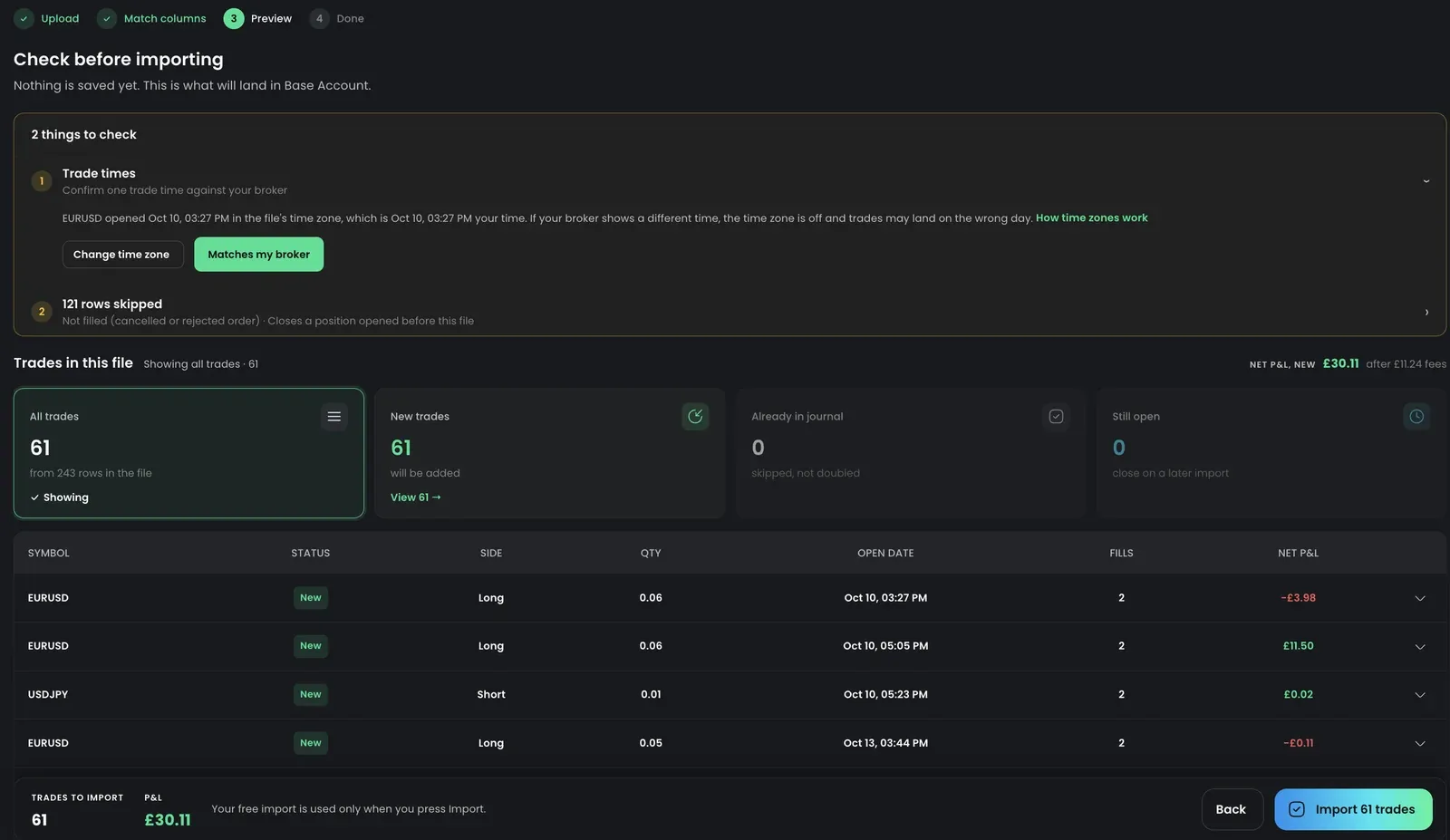Click the NET P&L column header

[x=1298, y=553]
